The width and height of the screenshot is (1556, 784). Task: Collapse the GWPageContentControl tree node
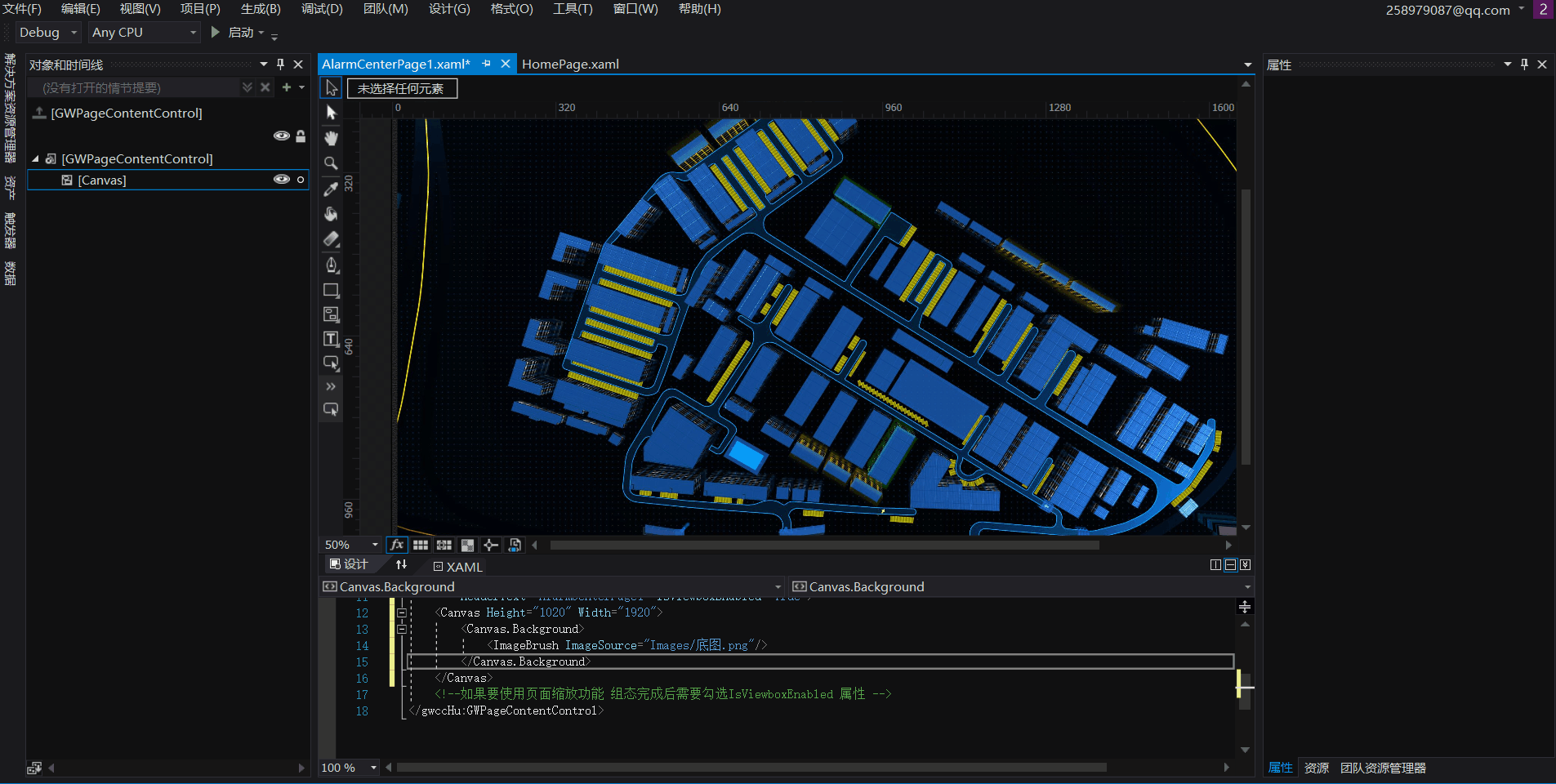pyautogui.click(x=35, y=159)
